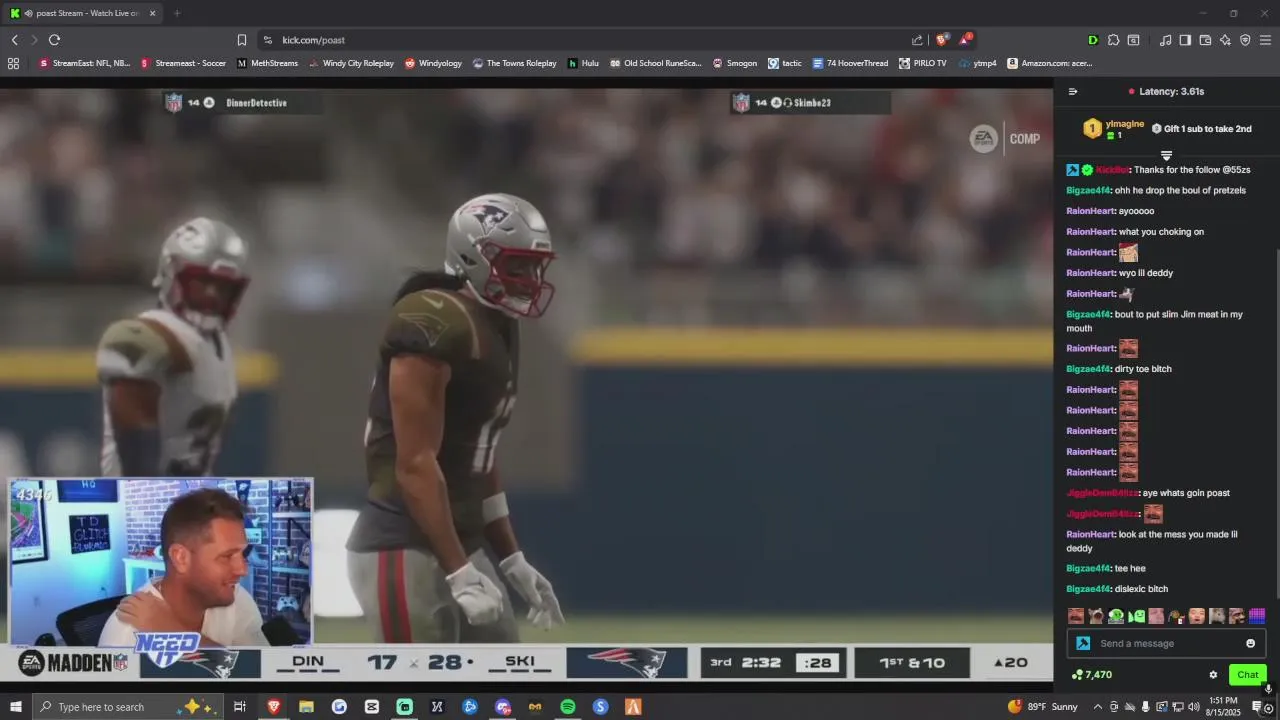Reload the page with the refresh button
1280x720 pixels.
click(x=54, y=40)
